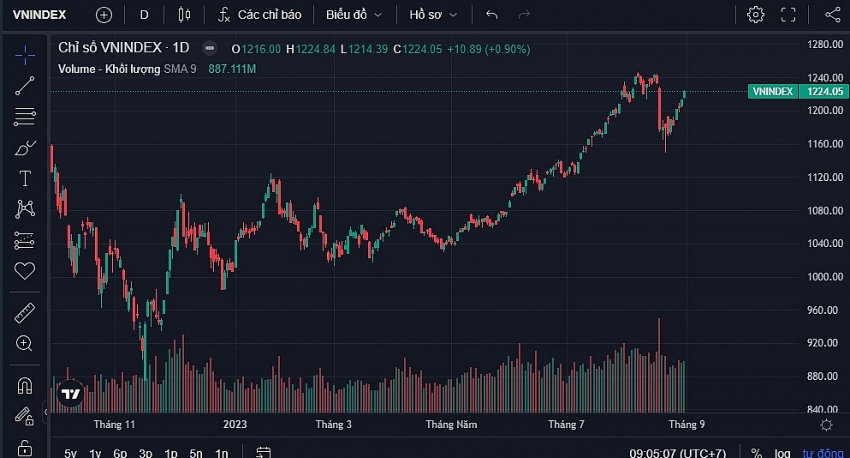Click the TradingView logo on chart

(70, 394)
